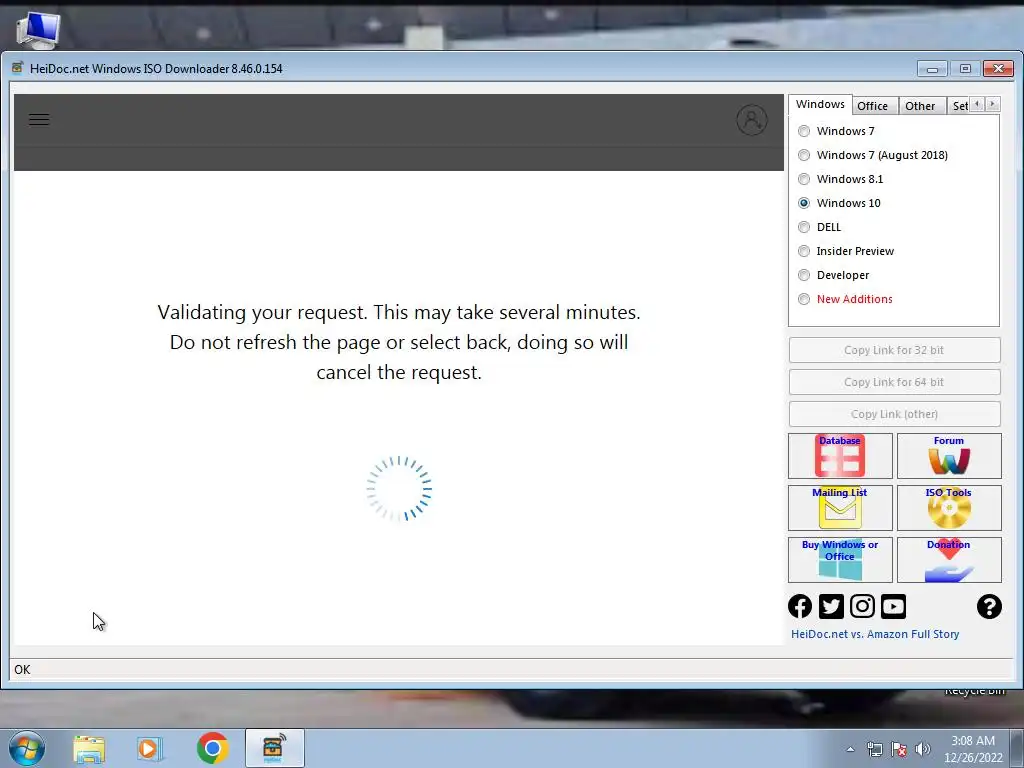Switch to the Other tab
The height and width of the screenshot is (768, 1024).
point(920,106)
